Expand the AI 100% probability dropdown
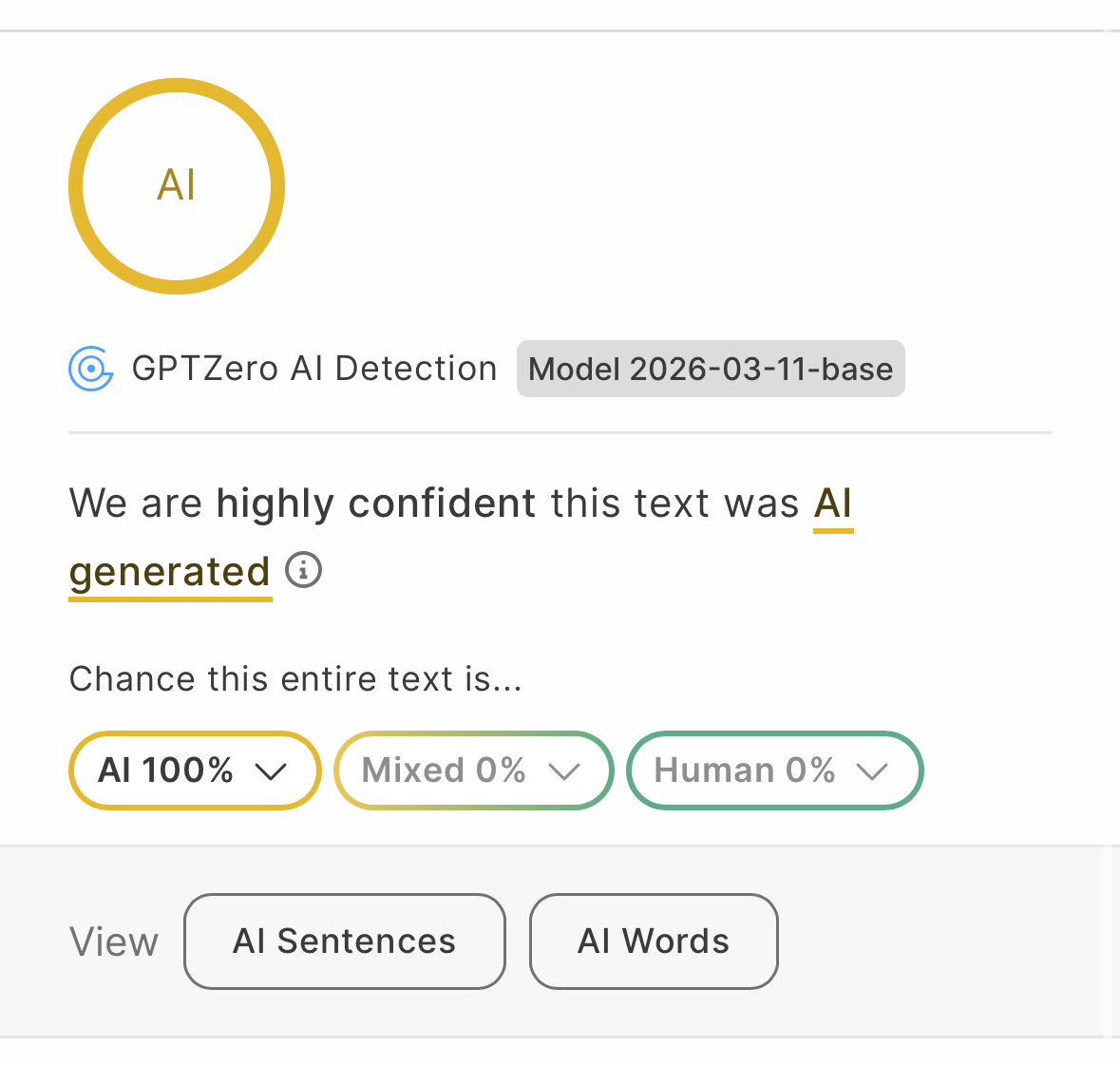 pos(194,770)
